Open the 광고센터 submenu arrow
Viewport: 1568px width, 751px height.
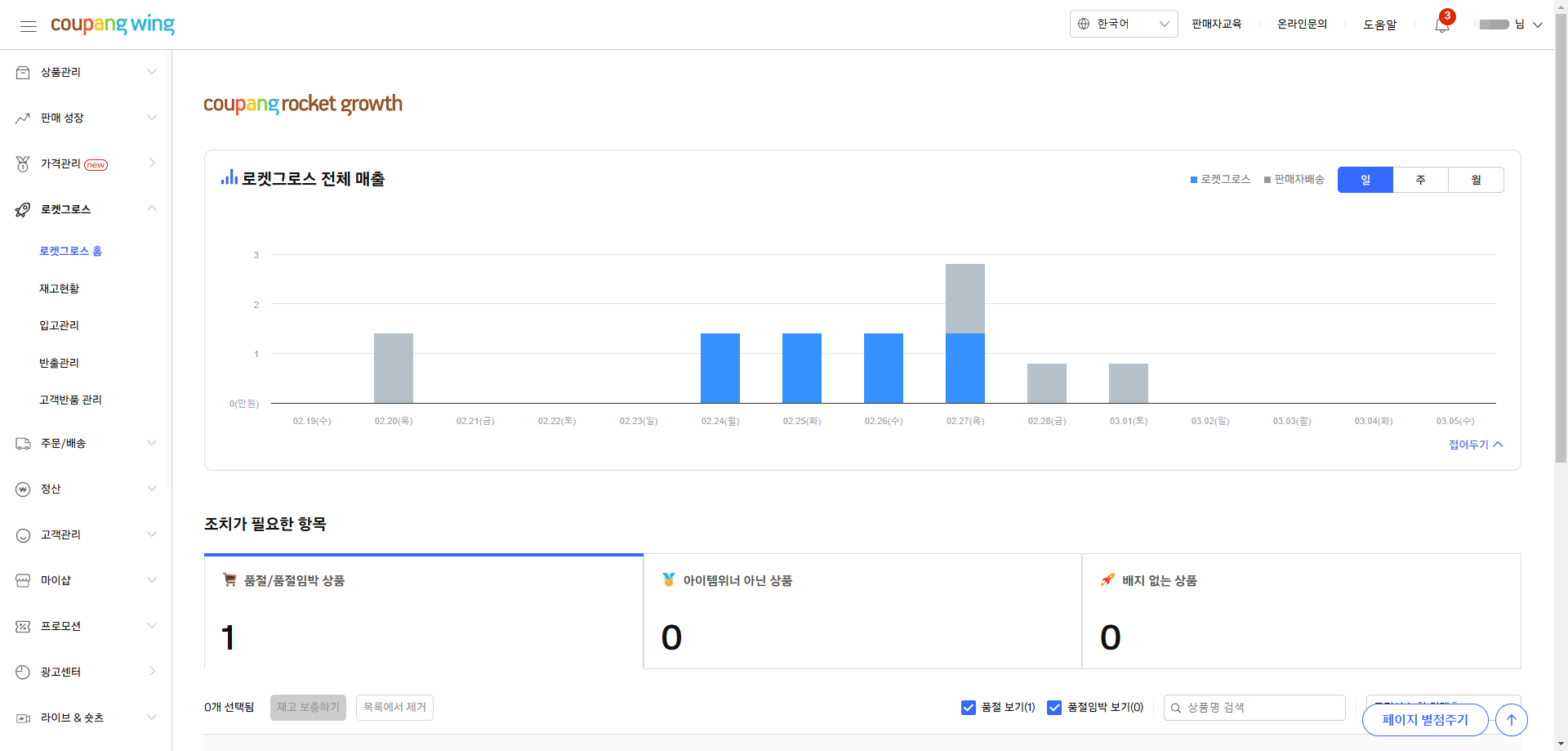pos(152,672)
